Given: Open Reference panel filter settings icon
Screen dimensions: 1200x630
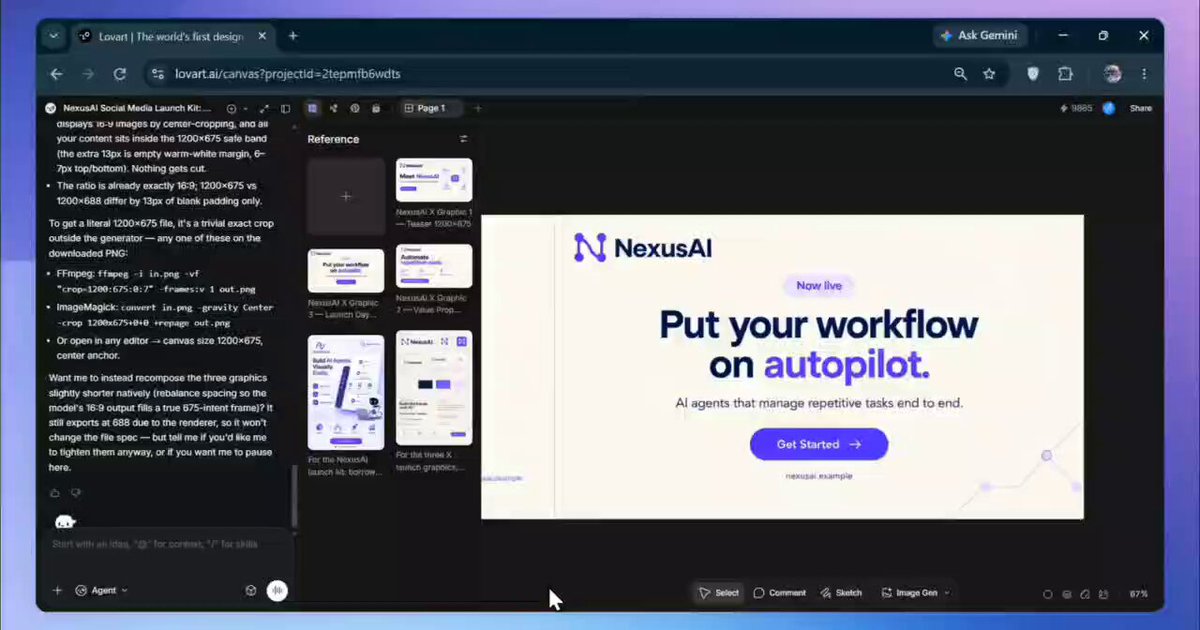Looking at the screenshot, I should [463, 139].
